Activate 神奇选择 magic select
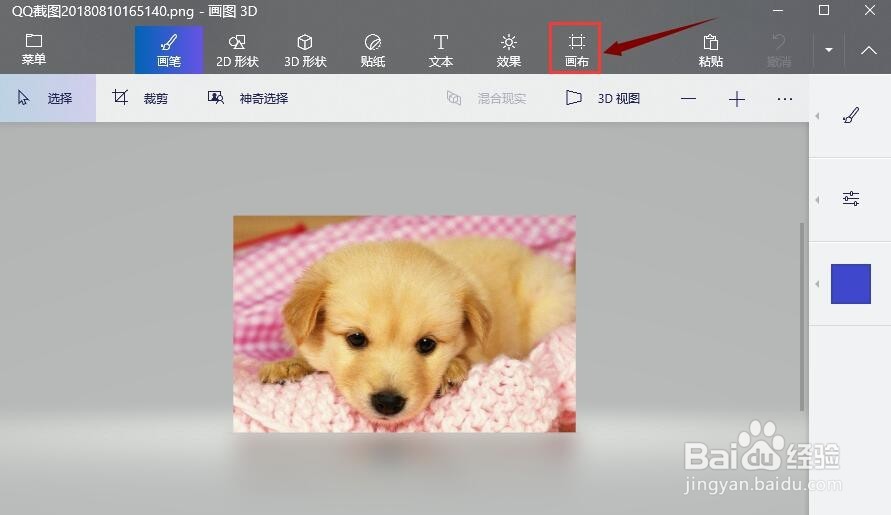891x515 pixels. click(x=248, y=98)
